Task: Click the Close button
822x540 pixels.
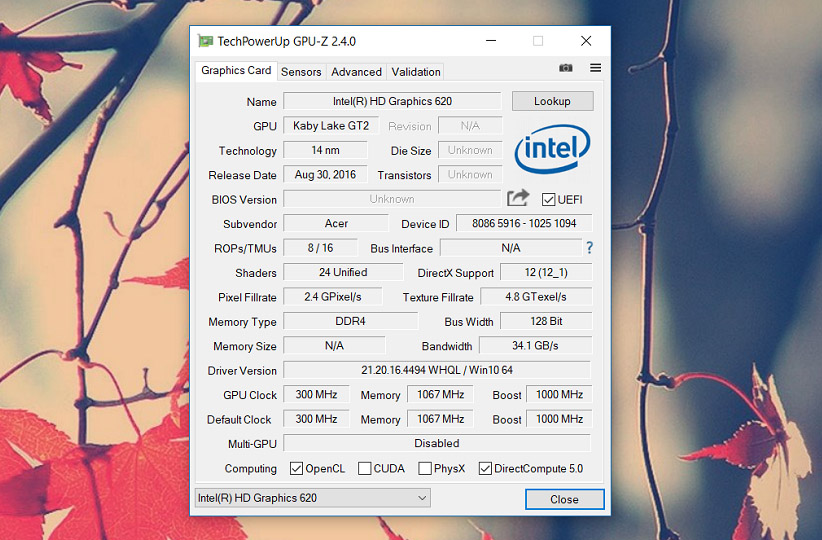Action: (x=565, y=499)
